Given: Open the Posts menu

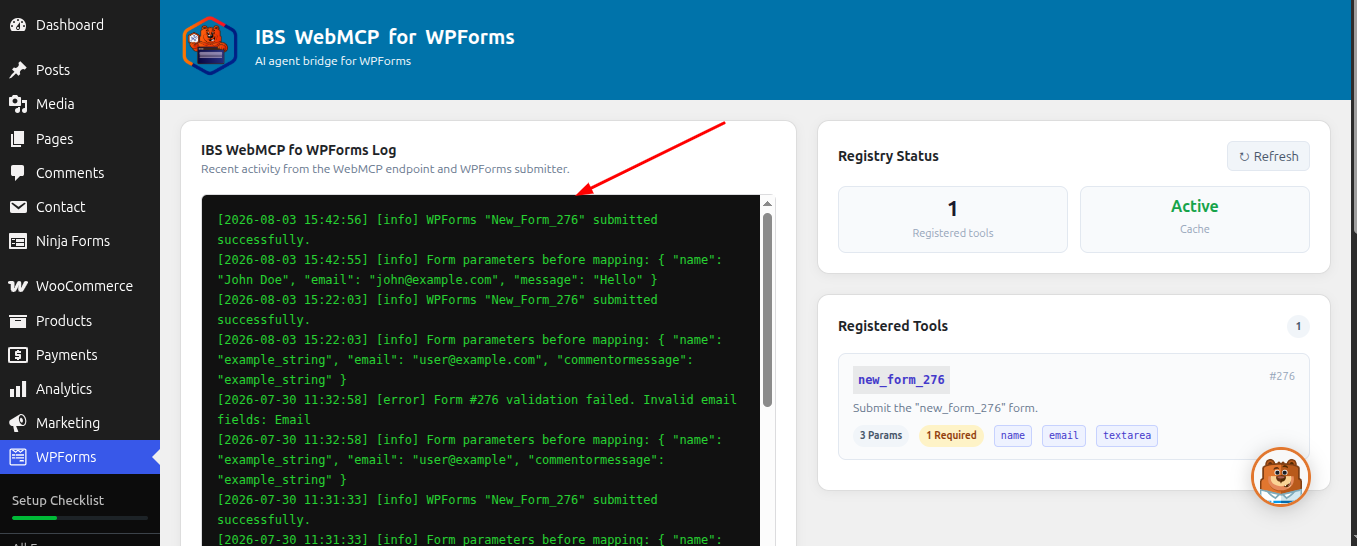Looking at the screenshot, I should coord(80,70).
